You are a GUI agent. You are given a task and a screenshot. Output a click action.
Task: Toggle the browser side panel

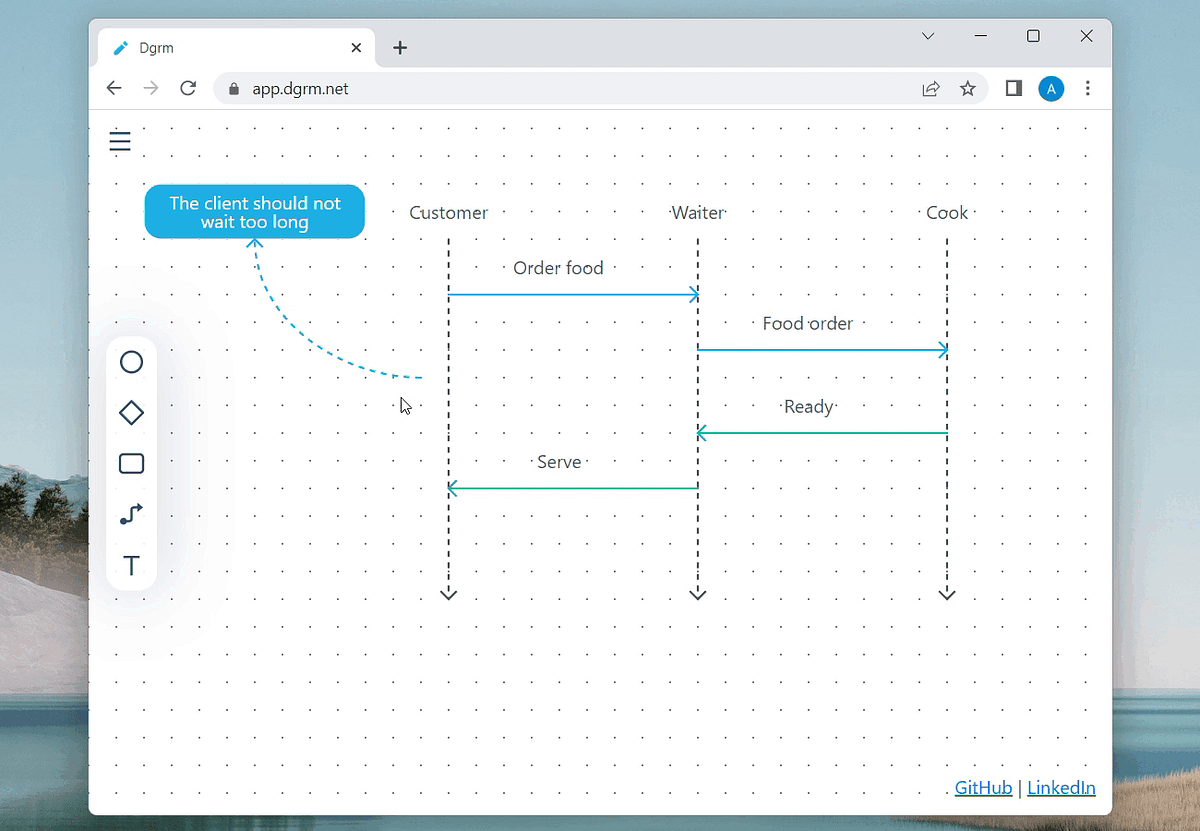[1012, 88]
